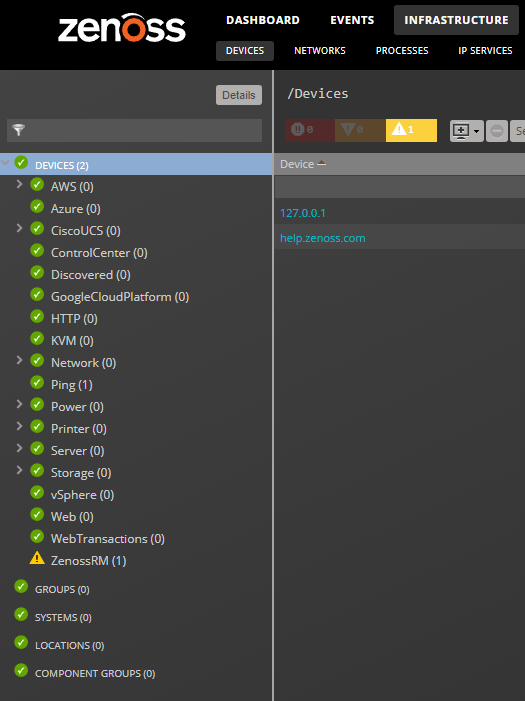
Task: Select the Infrastructure tab
Action: pyautogui.click(x=456, y=20)
